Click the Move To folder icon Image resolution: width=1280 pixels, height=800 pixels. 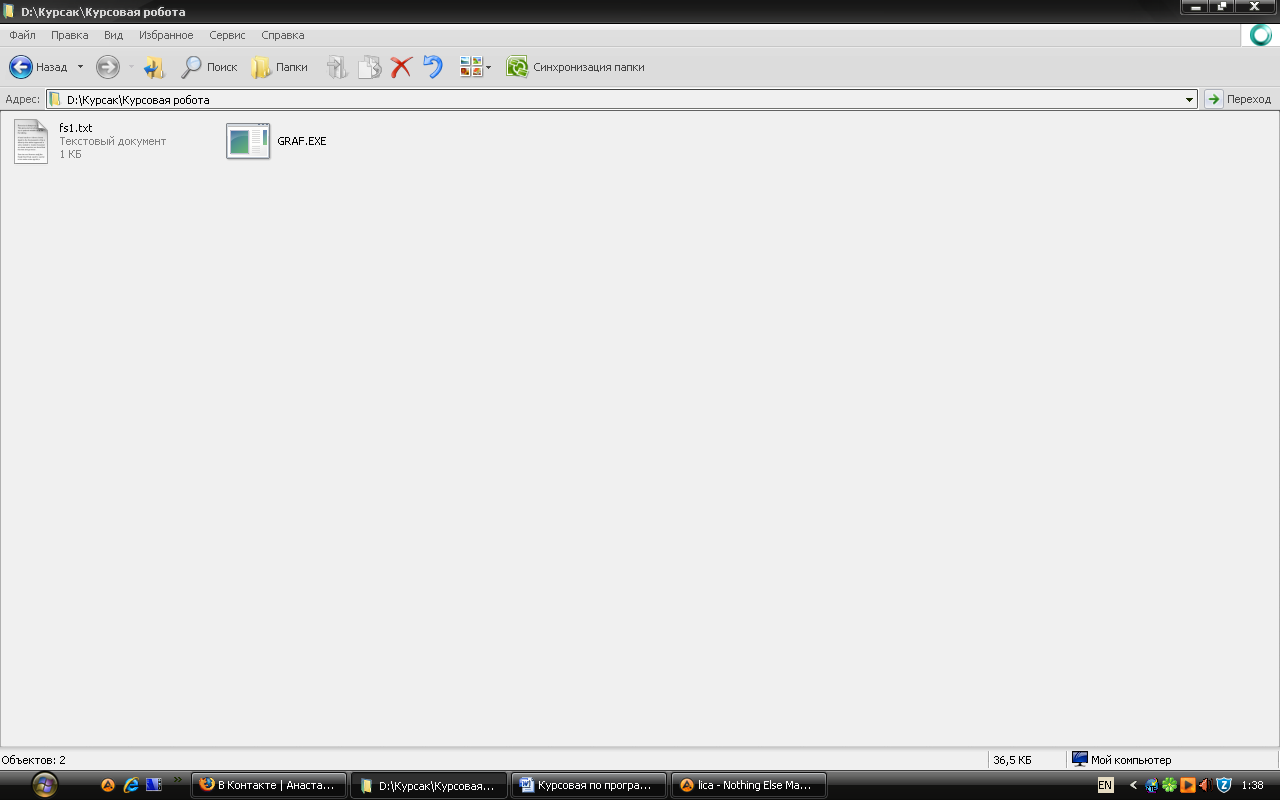click(x=338, y=67)
